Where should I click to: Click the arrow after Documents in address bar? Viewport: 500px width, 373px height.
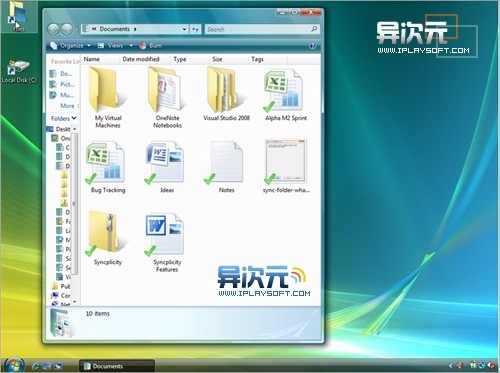(x=135, y=29)
